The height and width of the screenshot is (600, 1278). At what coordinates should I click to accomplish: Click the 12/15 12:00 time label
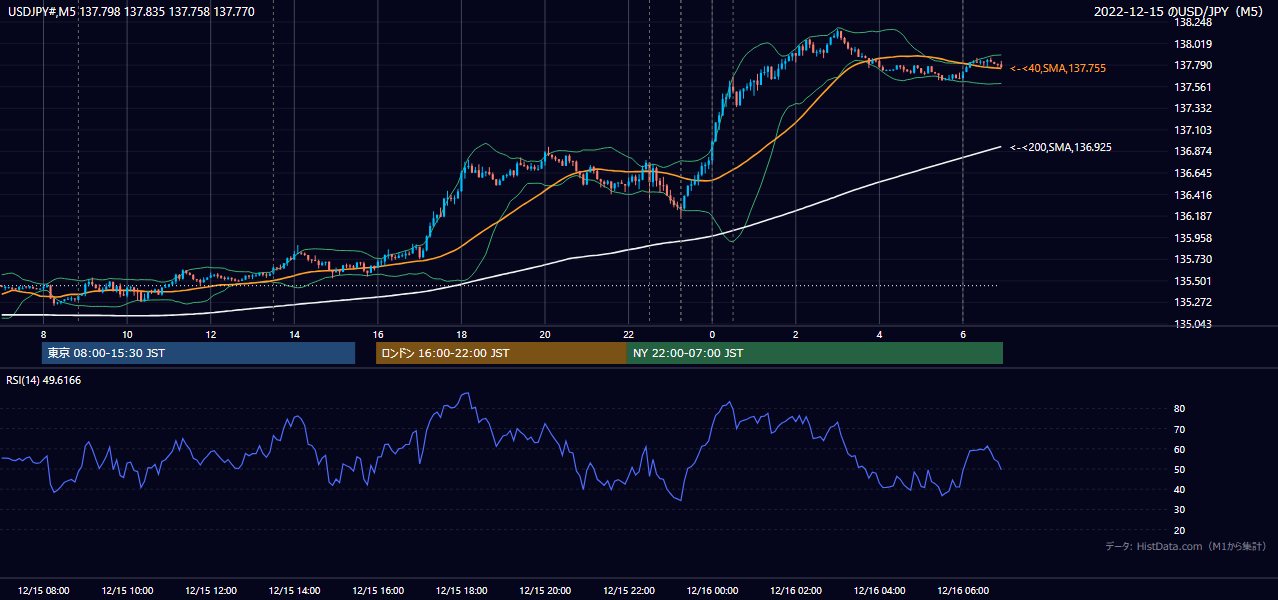click(211, 591)
